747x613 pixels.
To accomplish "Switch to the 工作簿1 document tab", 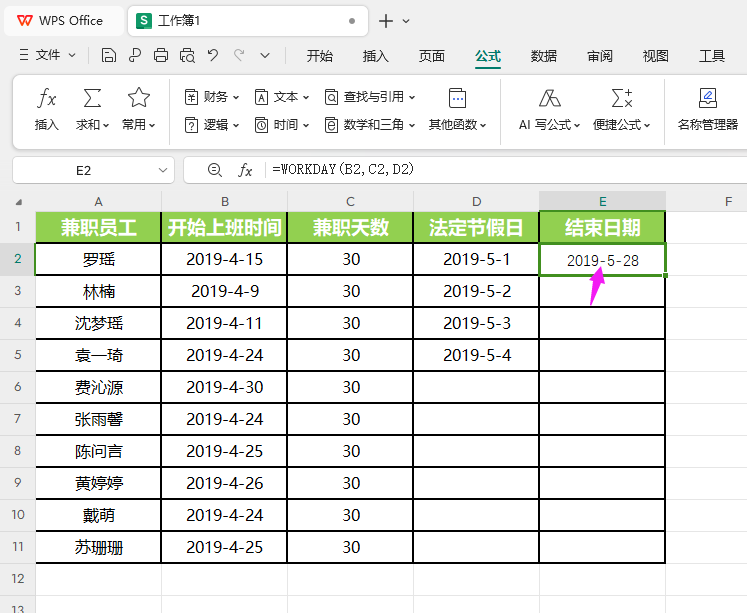I will [248, 21].
